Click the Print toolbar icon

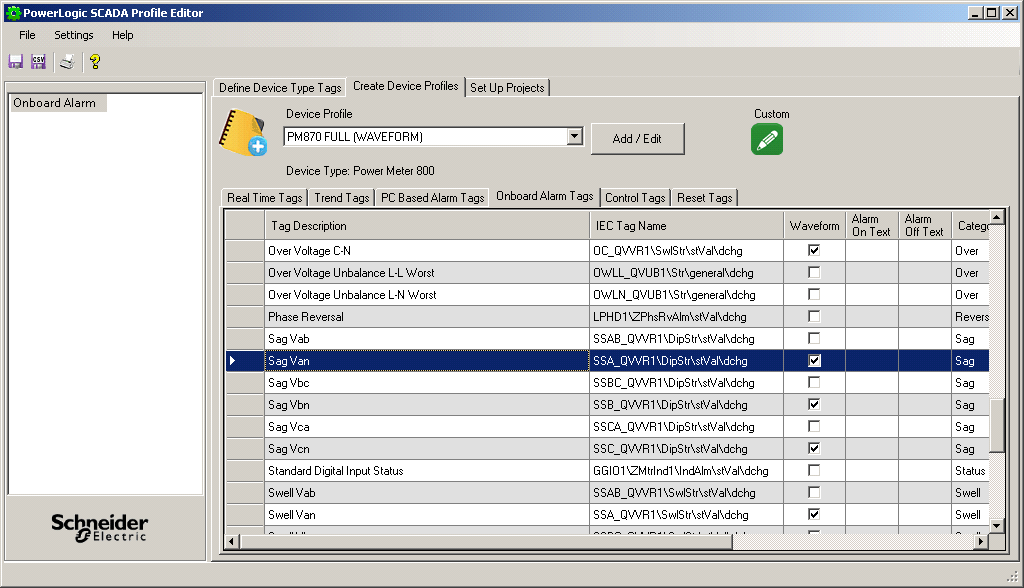(x=67, y=61)
